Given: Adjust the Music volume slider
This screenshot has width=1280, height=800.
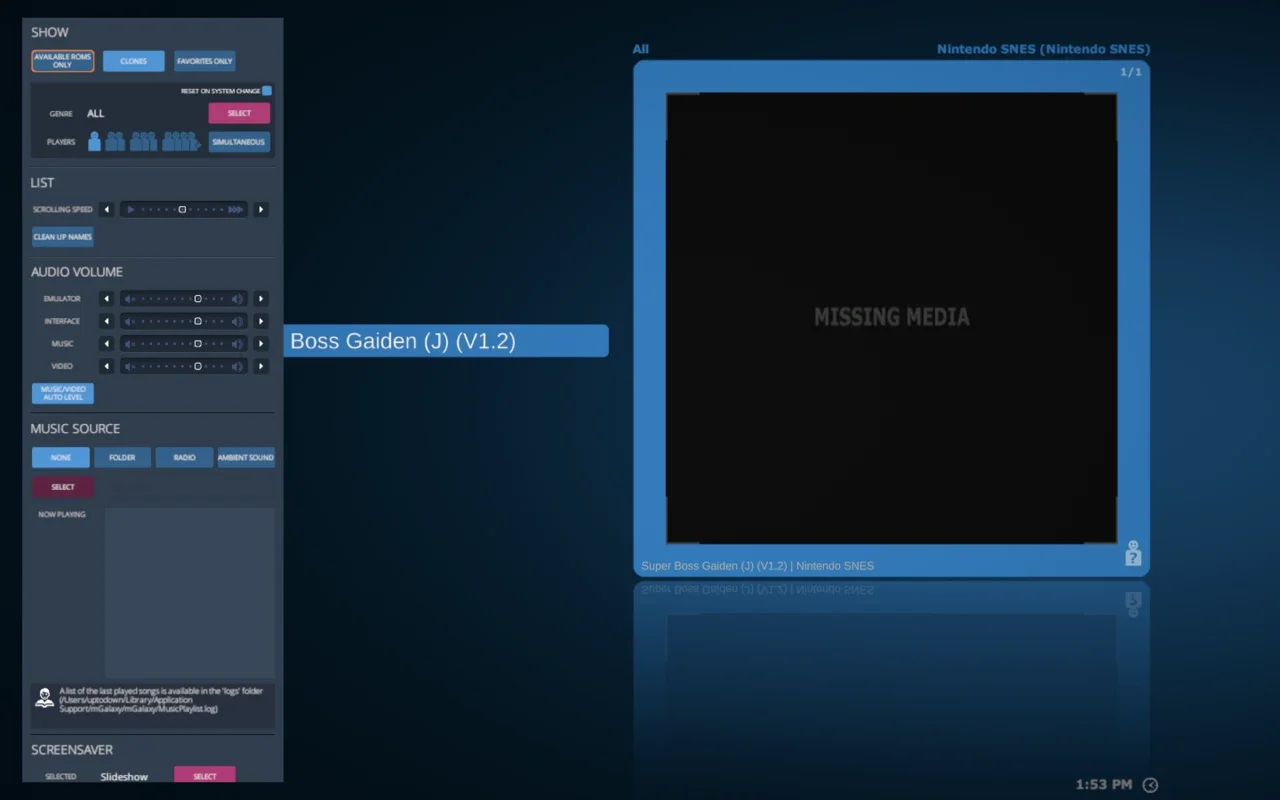Looking at the screenshot, I should pos(184,344).
